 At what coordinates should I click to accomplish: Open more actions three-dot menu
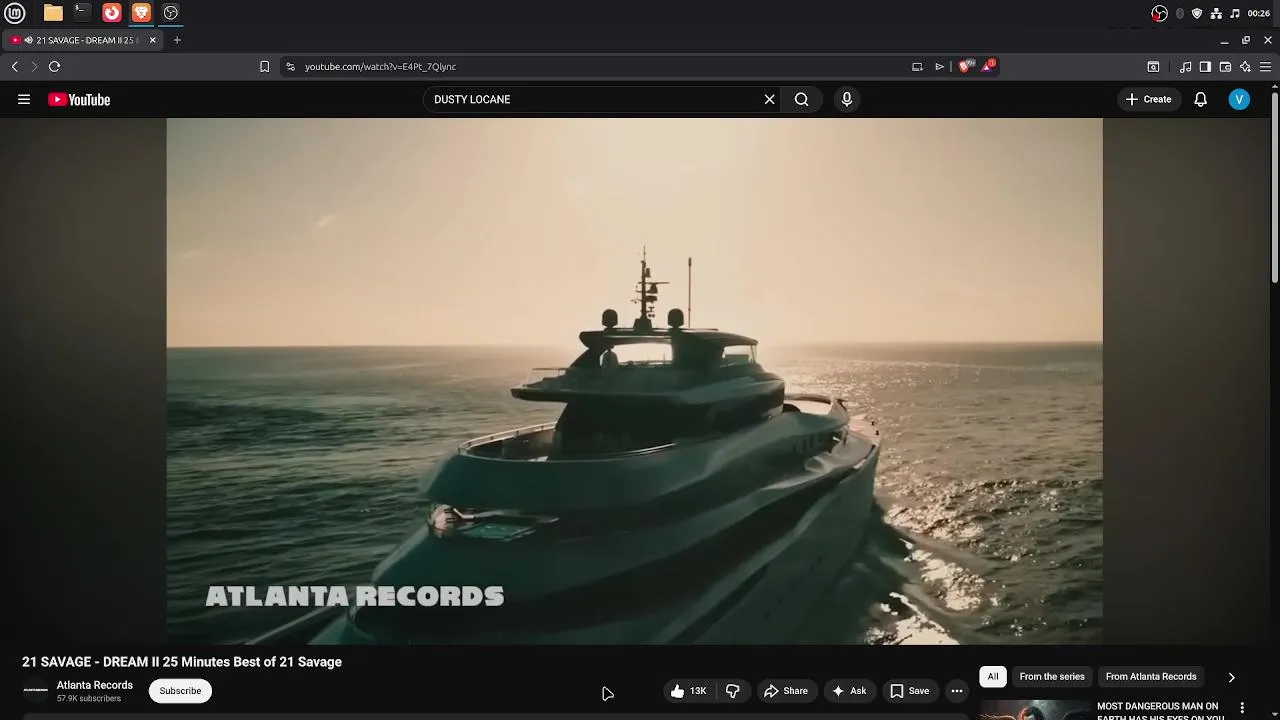(x=957, y=691)
